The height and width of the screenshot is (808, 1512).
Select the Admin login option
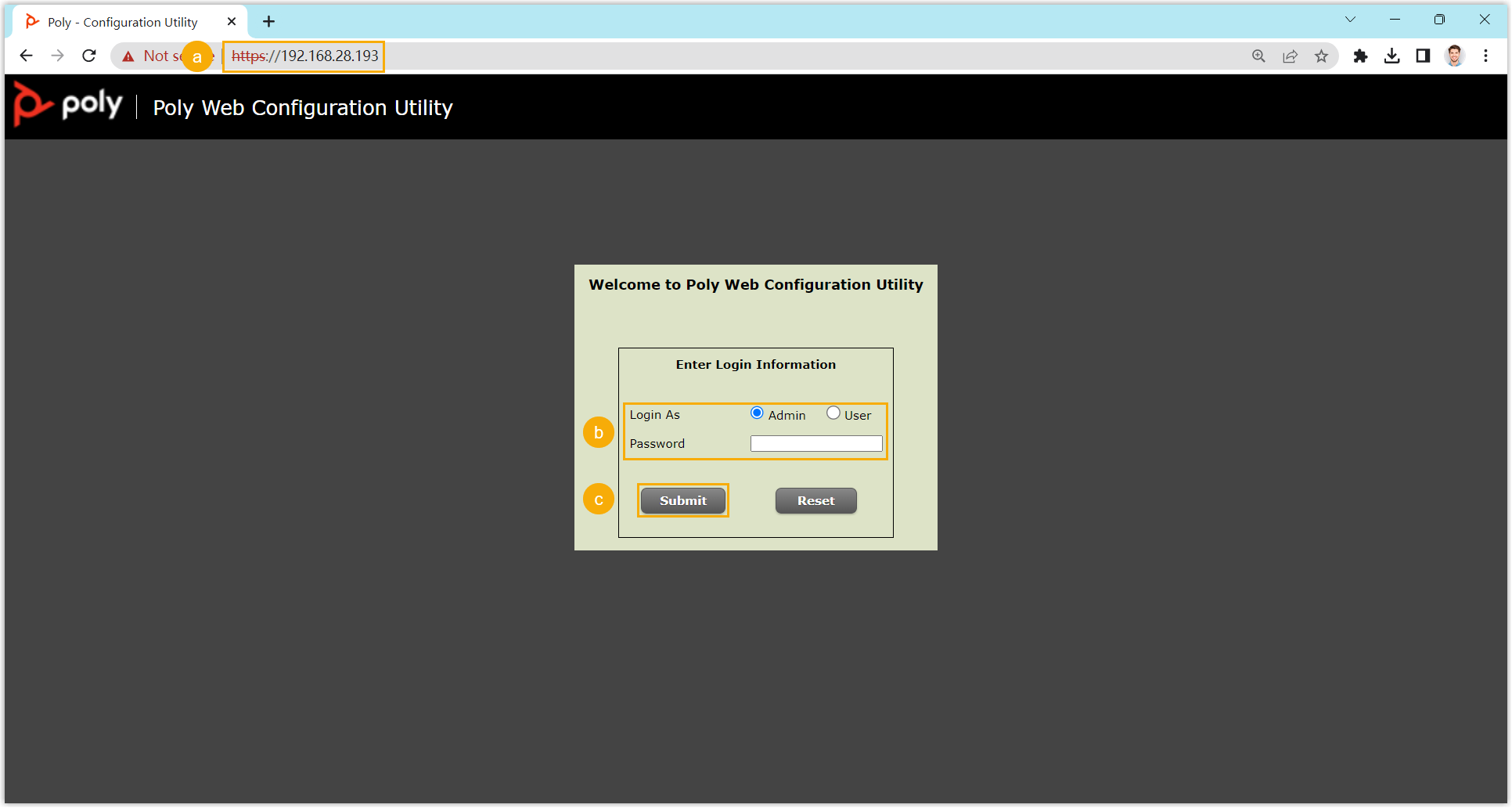click(757, 413)
